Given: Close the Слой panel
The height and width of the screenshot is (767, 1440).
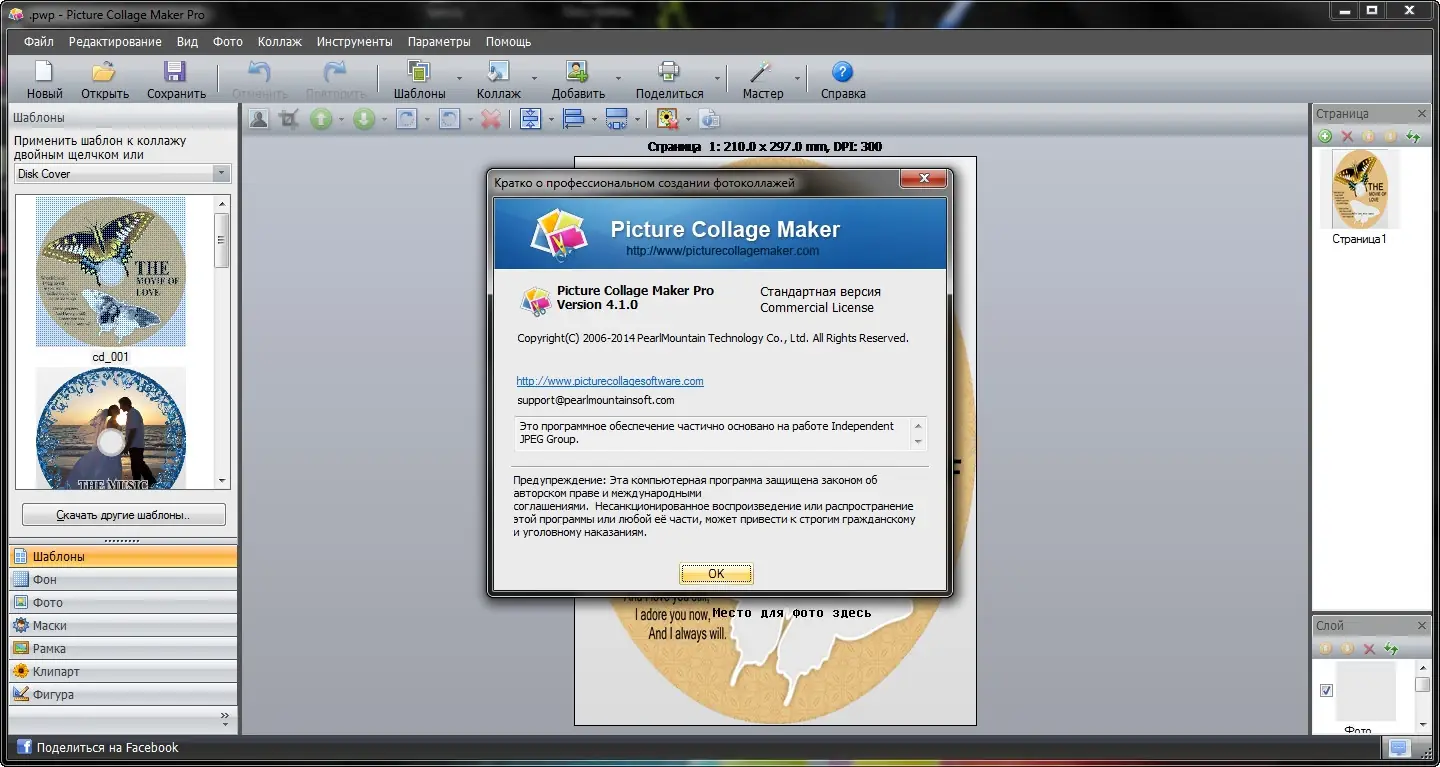Looking at the screenshot, I should [1422, 626].
